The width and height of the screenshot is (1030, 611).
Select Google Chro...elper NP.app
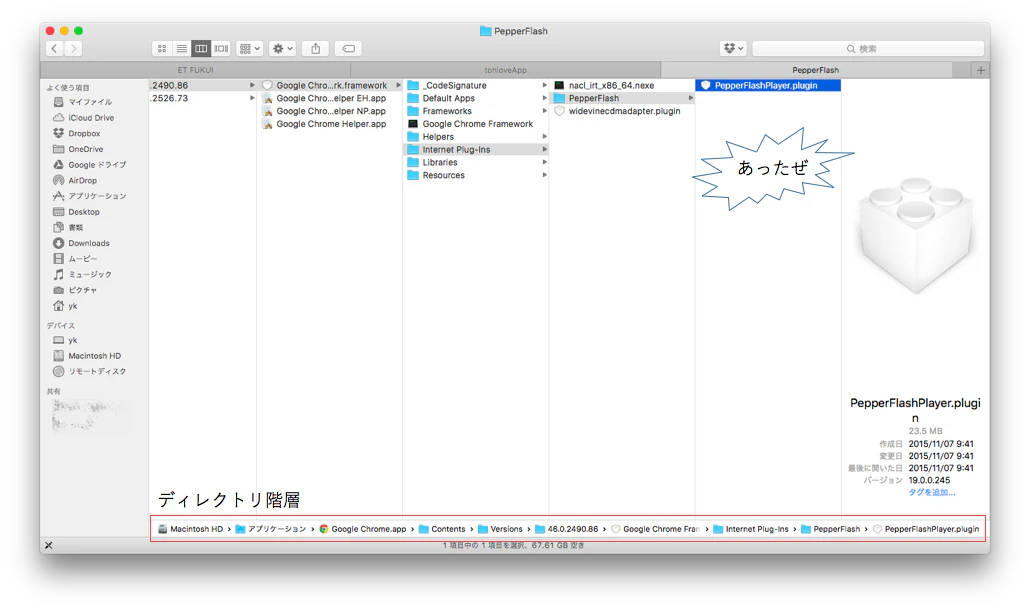[332, 111]
